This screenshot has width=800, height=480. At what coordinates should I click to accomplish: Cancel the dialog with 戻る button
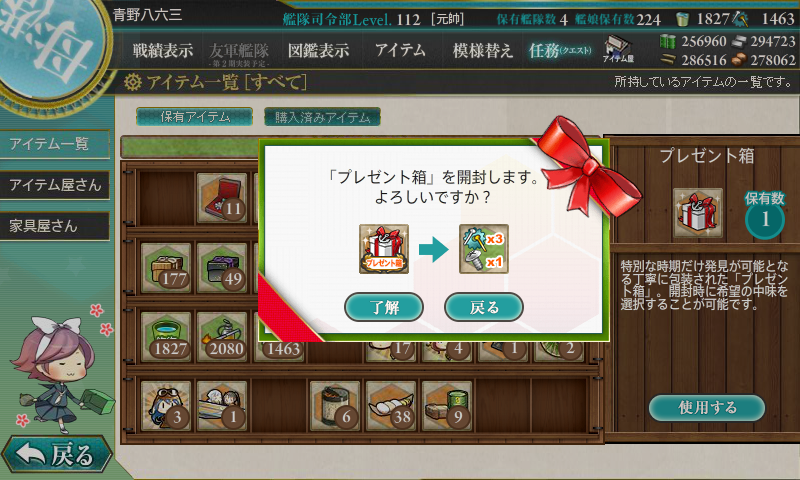484,307
